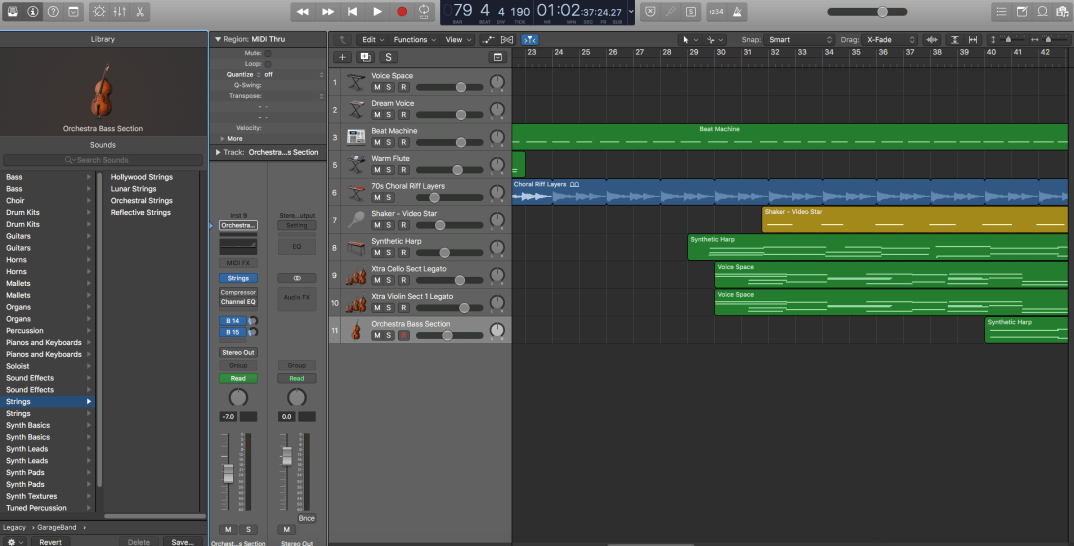This screenshot has width=1074, height=546.
Task: Toggle the Cycle mode button
Action: tap(426, 11)
